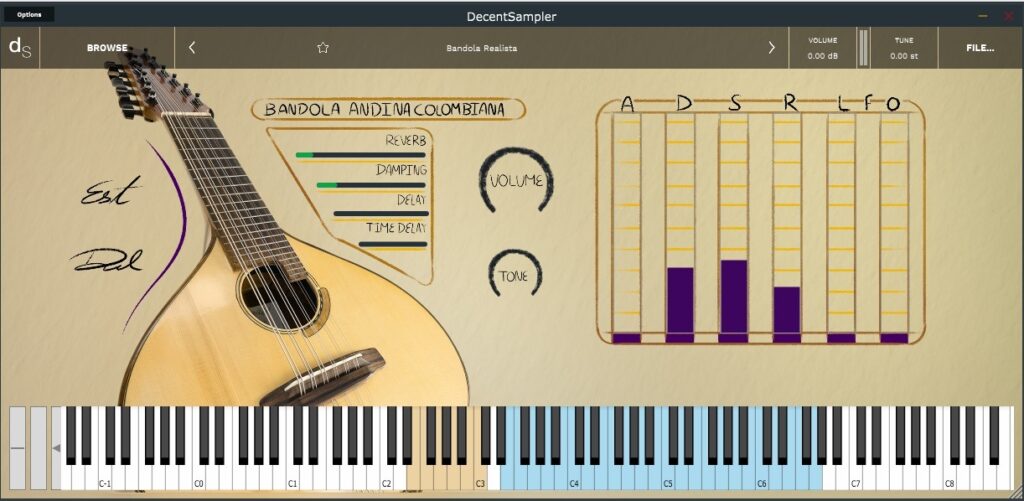This screenshot has height=501, width=1024.
Task: Minimize the DecentSampler window
Action: [x=982, y=15]
